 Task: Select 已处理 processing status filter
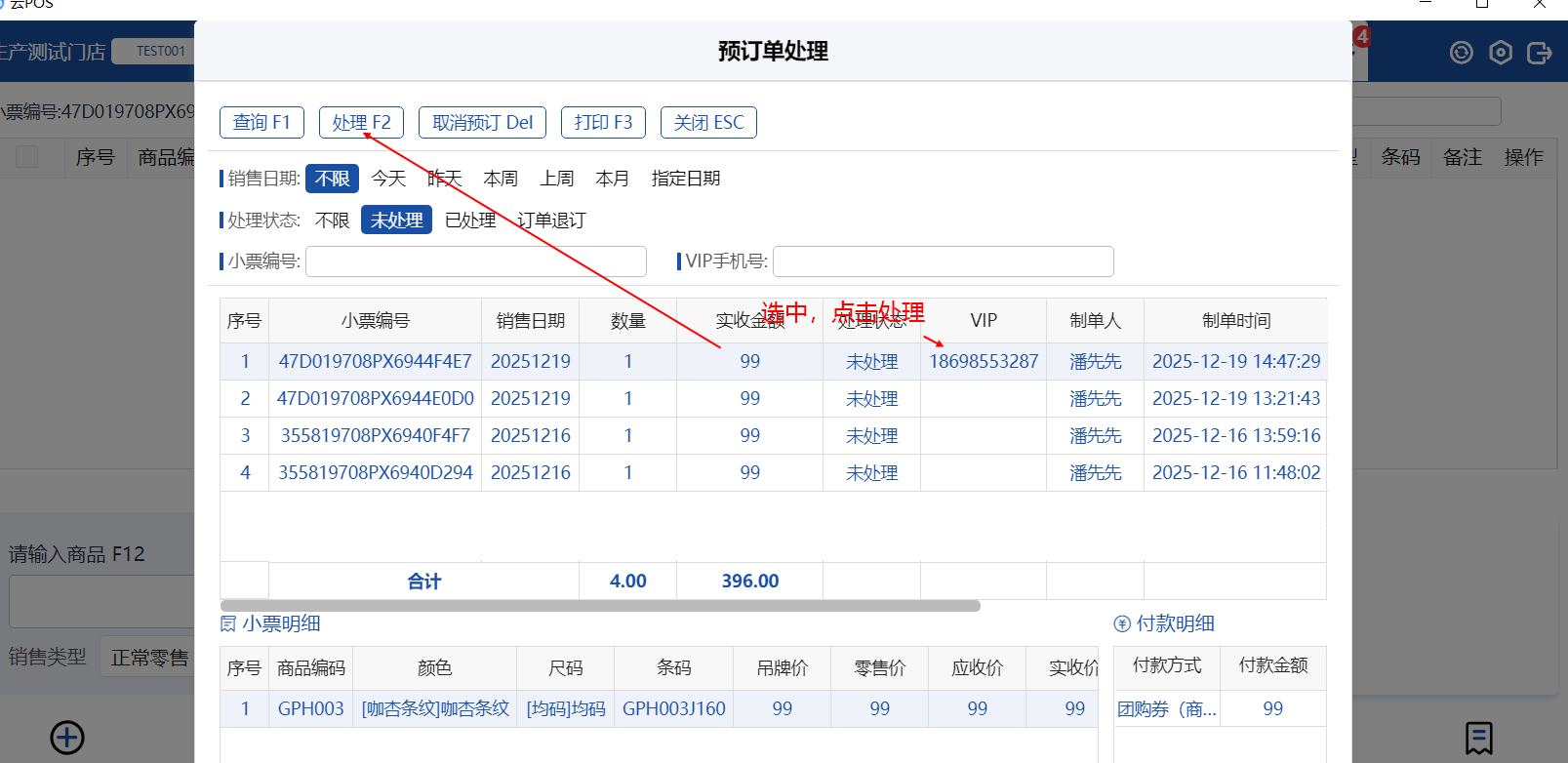coord(470,221)
